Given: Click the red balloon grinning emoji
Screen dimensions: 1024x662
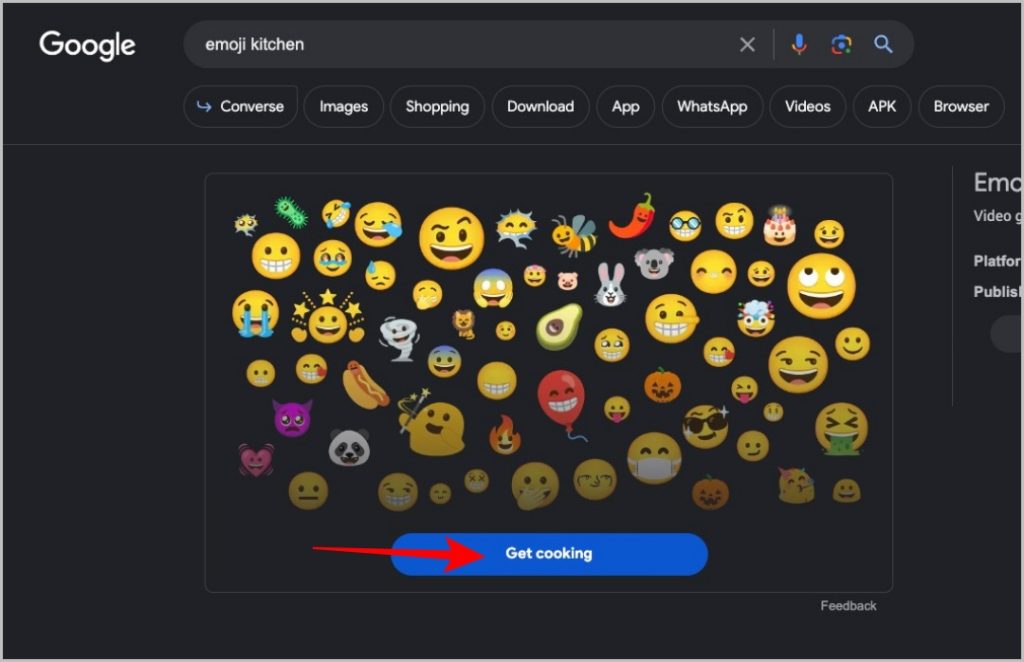Looking at the screenshot, I should [562, 402].
